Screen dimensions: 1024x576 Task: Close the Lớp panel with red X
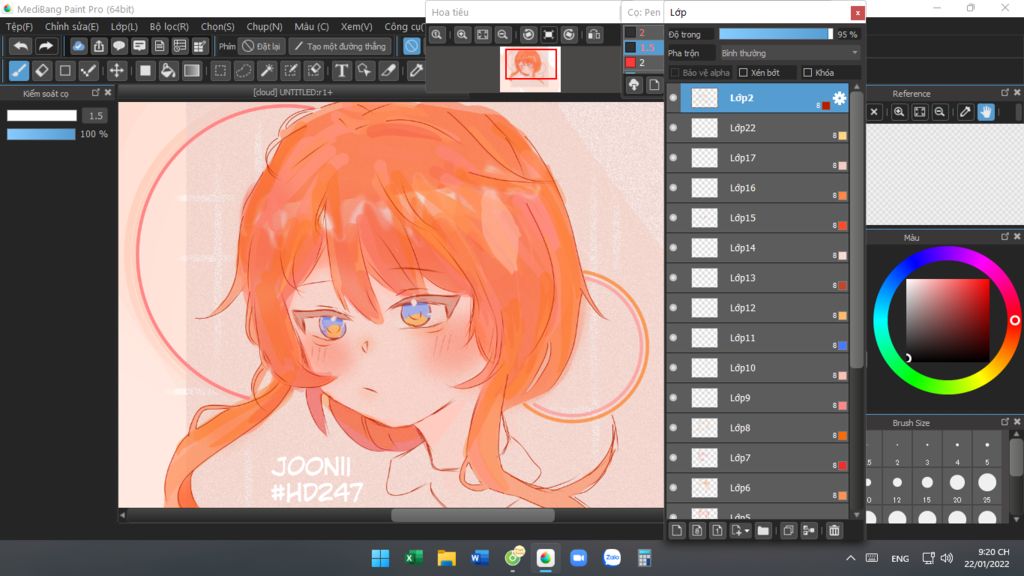click(857, 12)
